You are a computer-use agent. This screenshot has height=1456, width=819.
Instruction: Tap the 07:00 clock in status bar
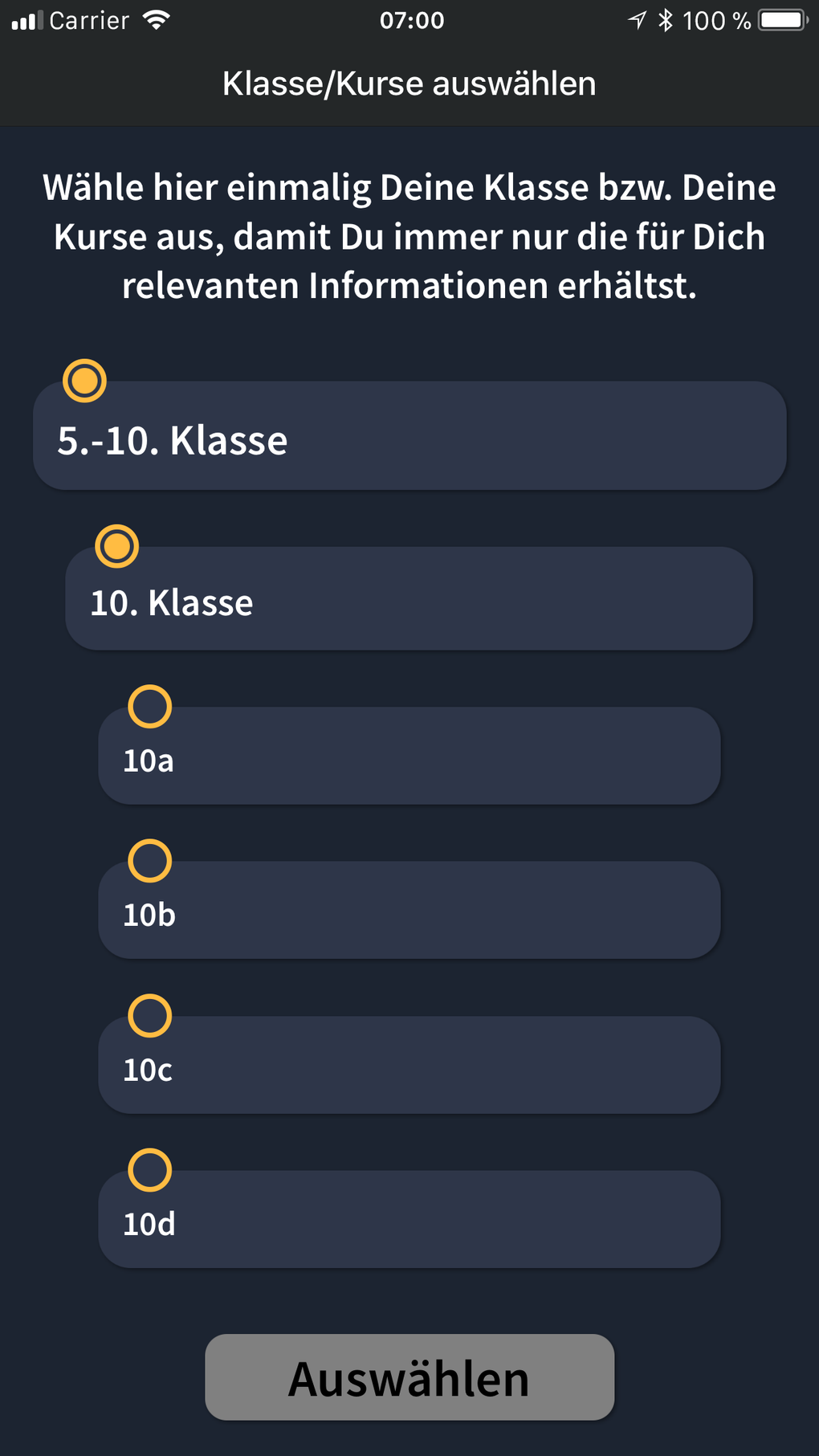[x=412, y=20]
